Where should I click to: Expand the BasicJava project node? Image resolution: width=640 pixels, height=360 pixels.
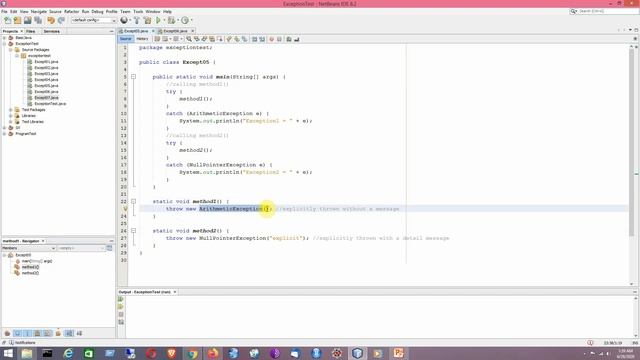(4, 38)
